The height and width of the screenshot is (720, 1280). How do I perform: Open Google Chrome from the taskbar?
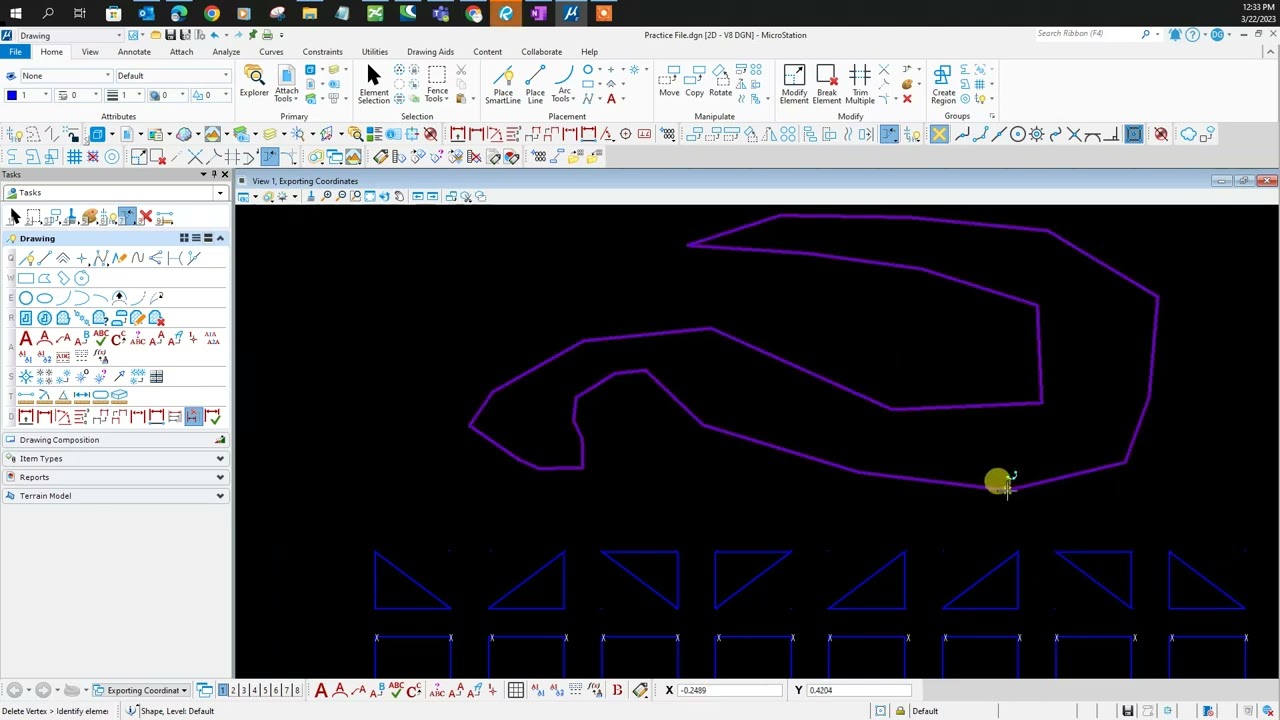212,14
